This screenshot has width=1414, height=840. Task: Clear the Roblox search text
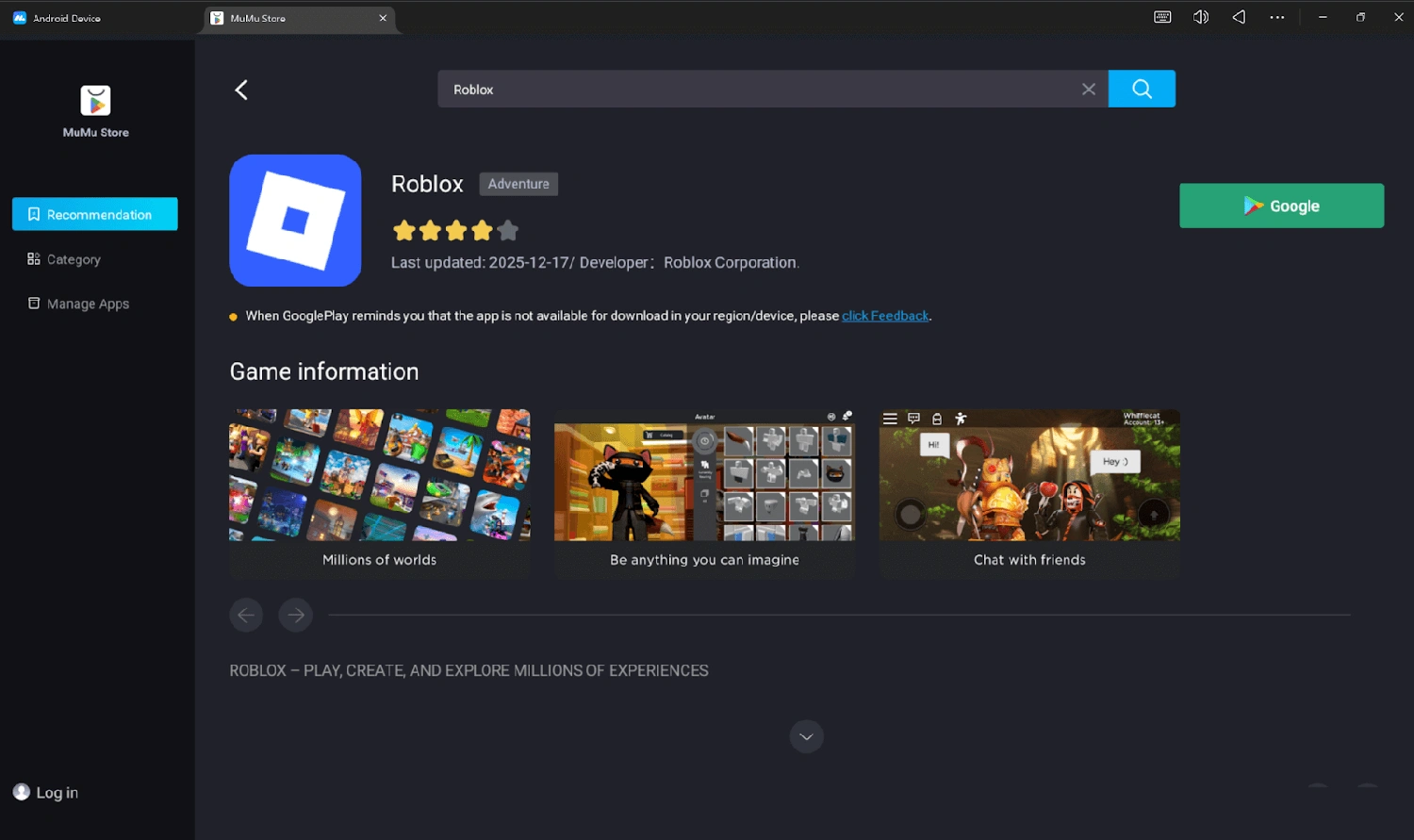1088,89
